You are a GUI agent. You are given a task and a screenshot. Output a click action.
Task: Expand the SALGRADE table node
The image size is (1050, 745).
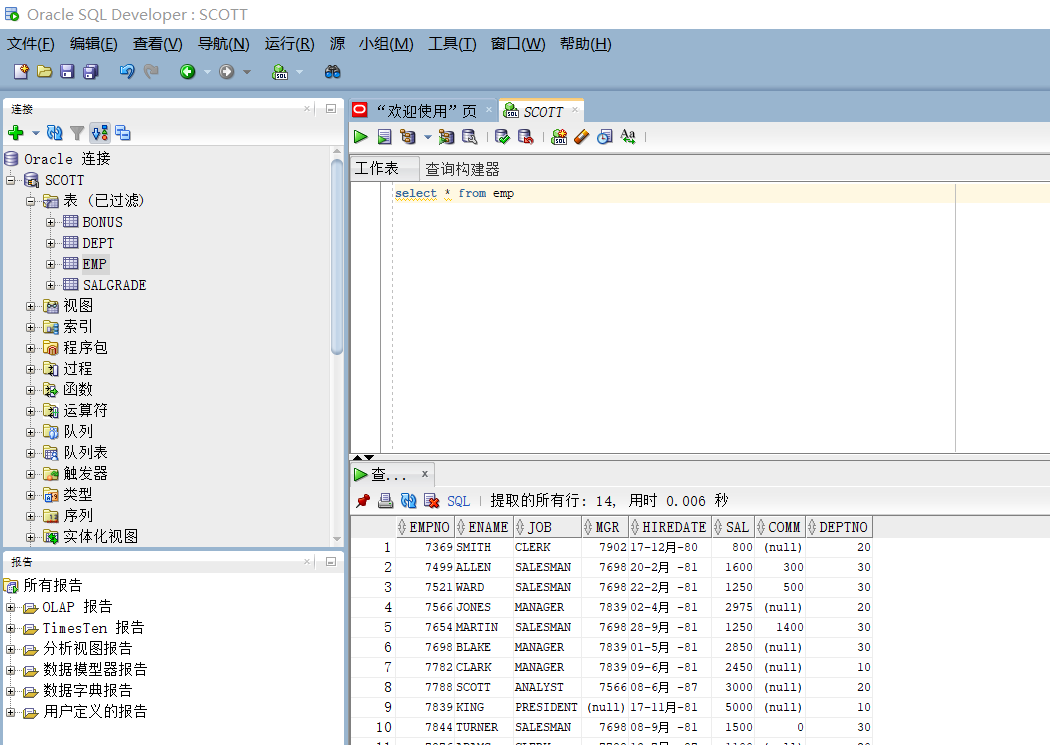click(50, 285)
